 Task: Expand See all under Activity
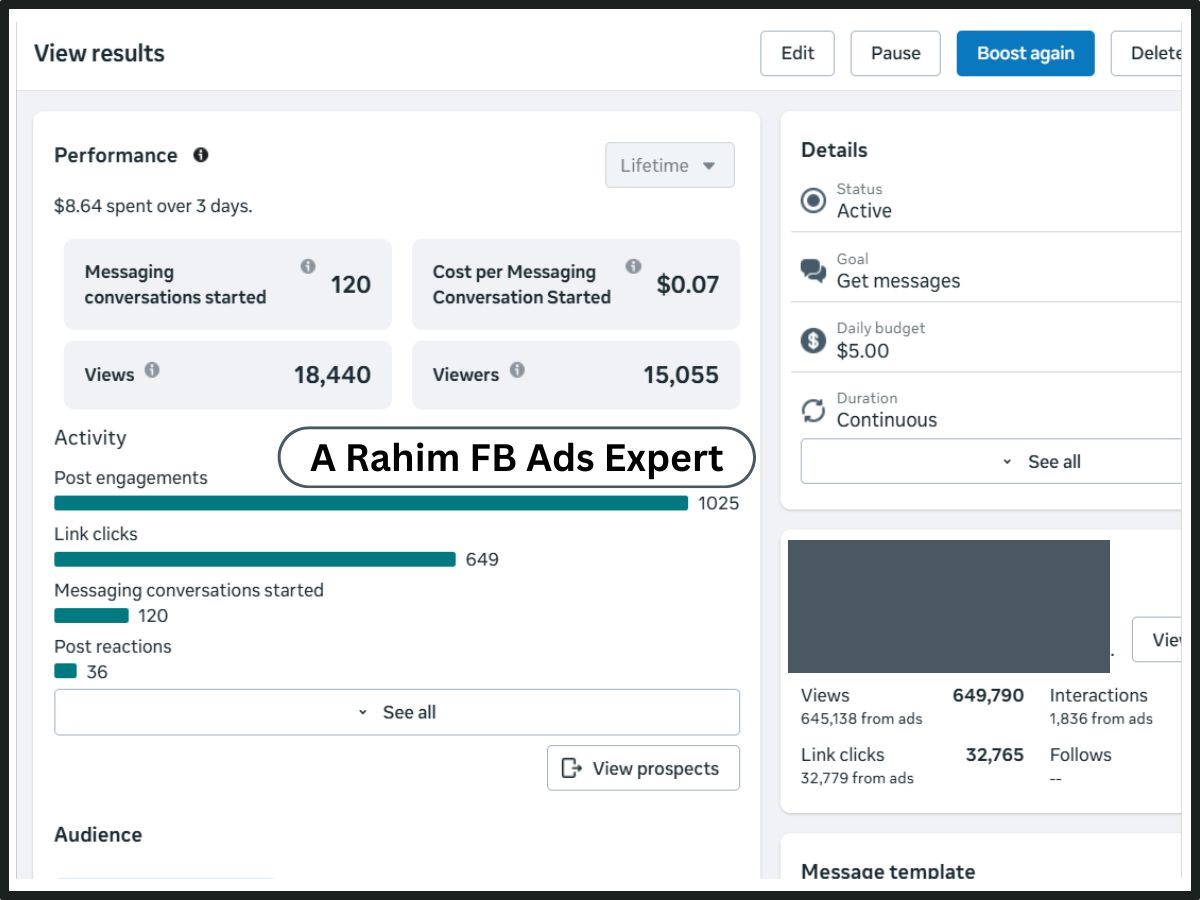point(397,712)
